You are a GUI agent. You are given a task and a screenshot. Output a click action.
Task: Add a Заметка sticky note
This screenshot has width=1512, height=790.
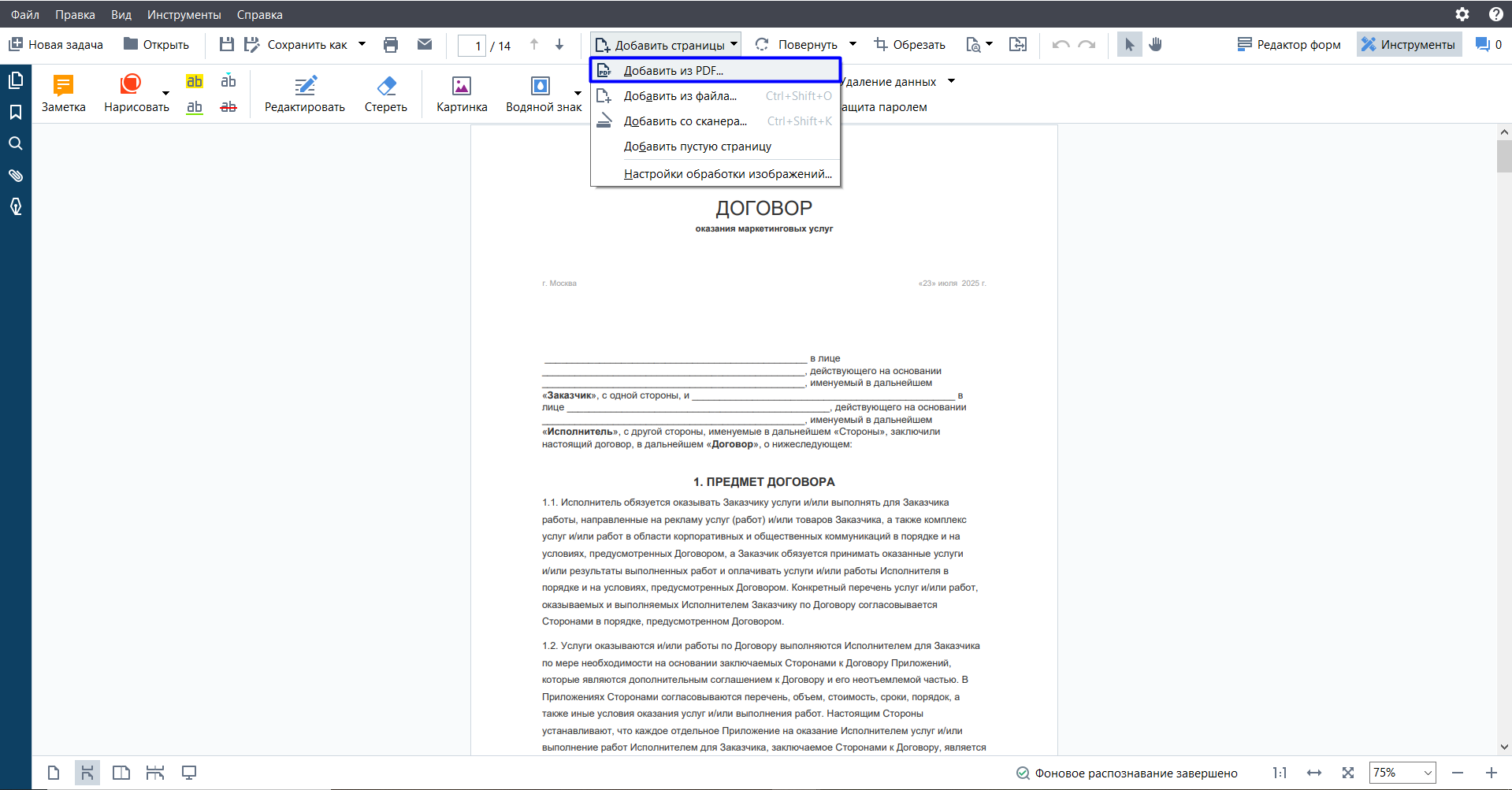click(64, 94)
